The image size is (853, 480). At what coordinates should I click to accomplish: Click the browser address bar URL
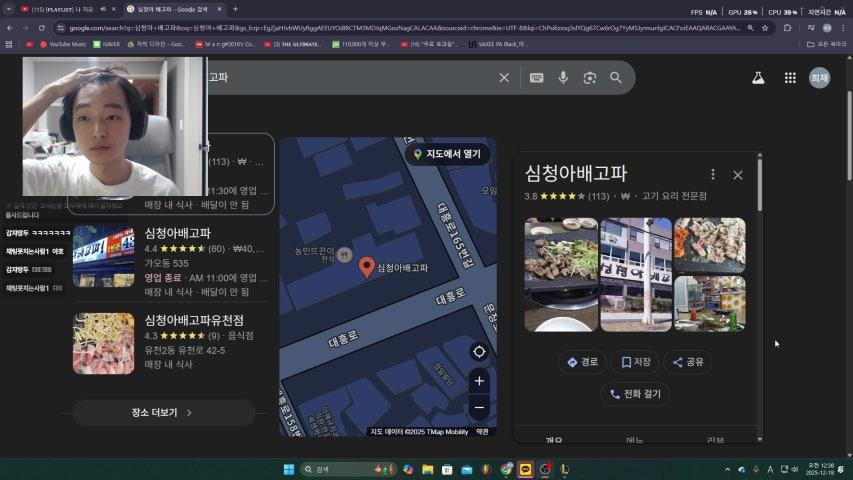click(x=405, y=28)
